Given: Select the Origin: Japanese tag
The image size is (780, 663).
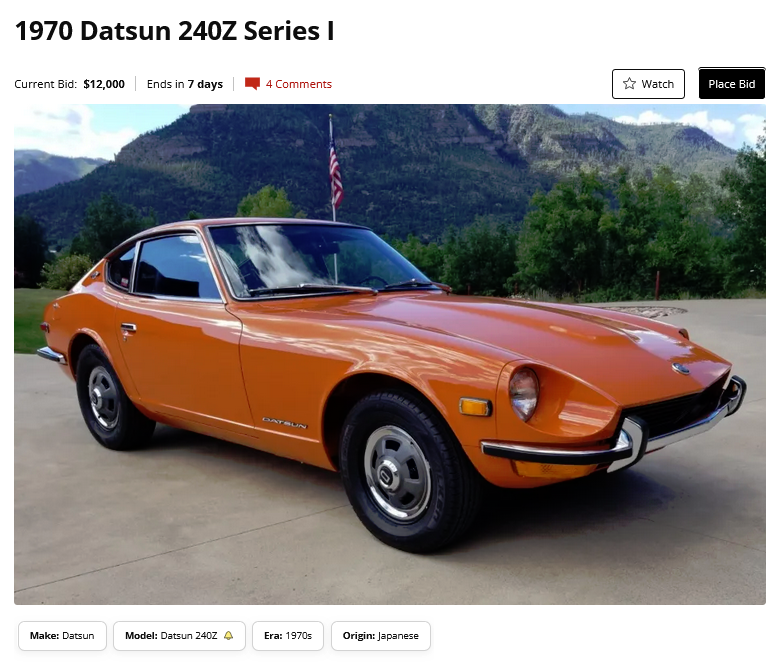Looking at the screenshot, I should (x=381, y=636).
